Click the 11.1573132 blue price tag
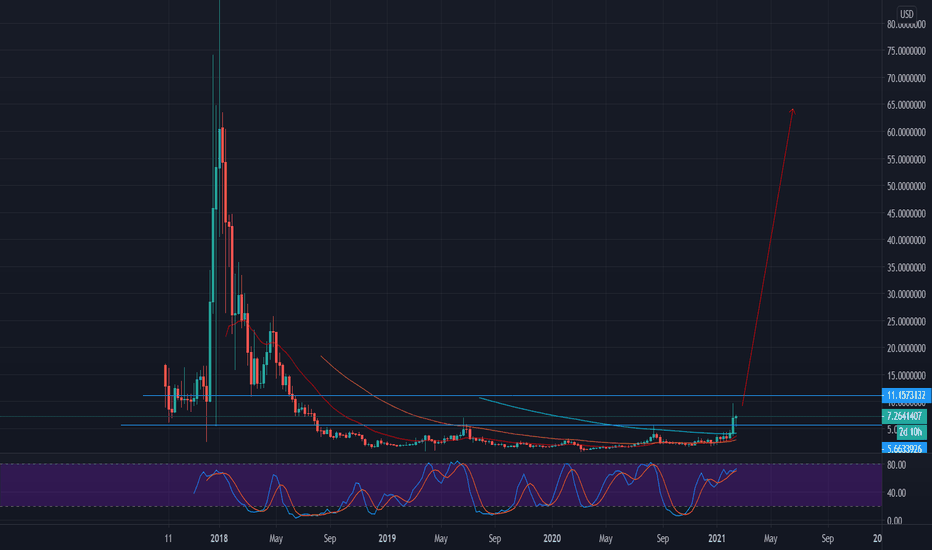Screen dimensions: 932x550 tap(906, 395)
